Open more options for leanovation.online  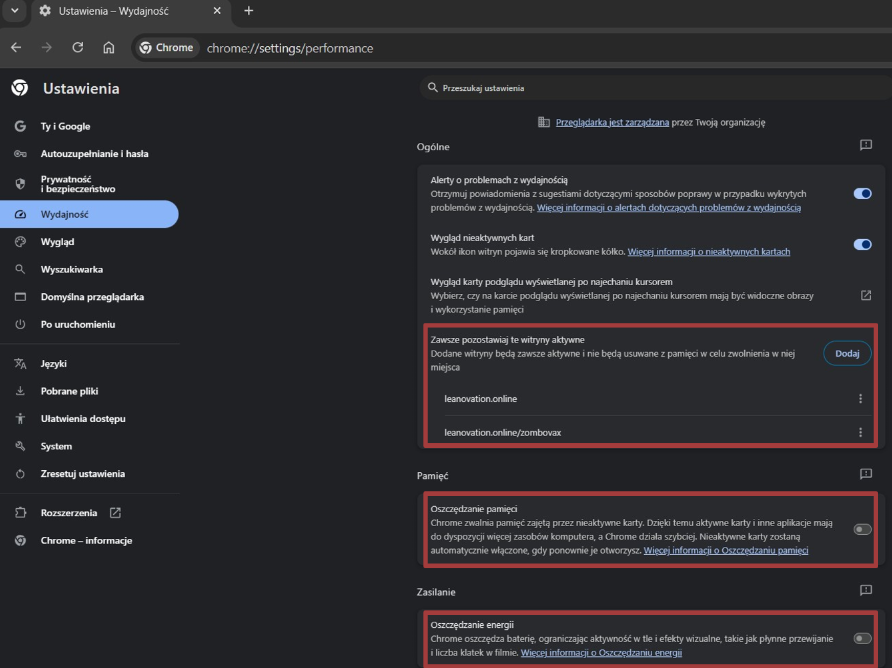coord(860,399)
